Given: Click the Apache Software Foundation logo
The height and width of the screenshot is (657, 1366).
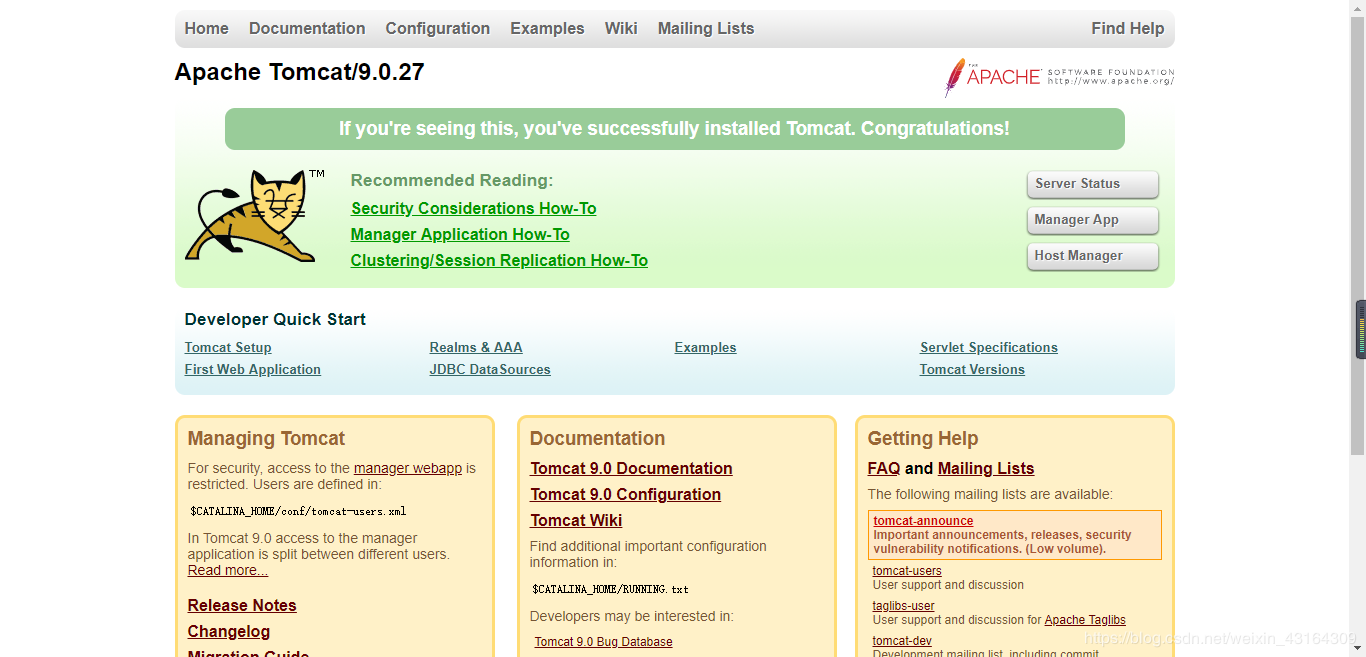Looking at the screenshot, I should (x=1059, y=78).
